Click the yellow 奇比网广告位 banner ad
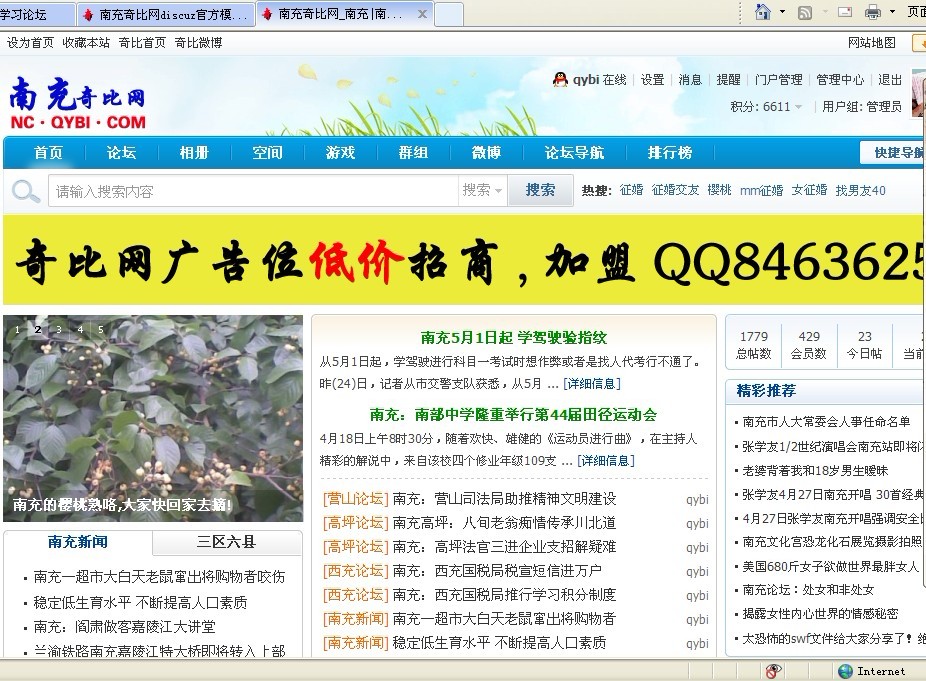926x681 pixels. (464, 260)
